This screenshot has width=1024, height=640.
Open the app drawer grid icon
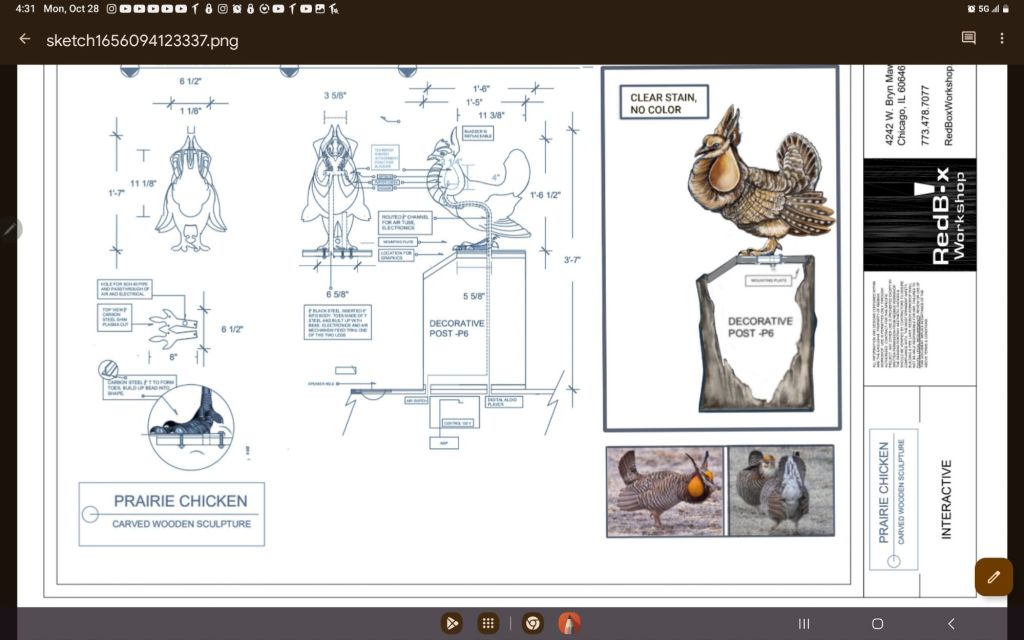click(x=487, y=623)
